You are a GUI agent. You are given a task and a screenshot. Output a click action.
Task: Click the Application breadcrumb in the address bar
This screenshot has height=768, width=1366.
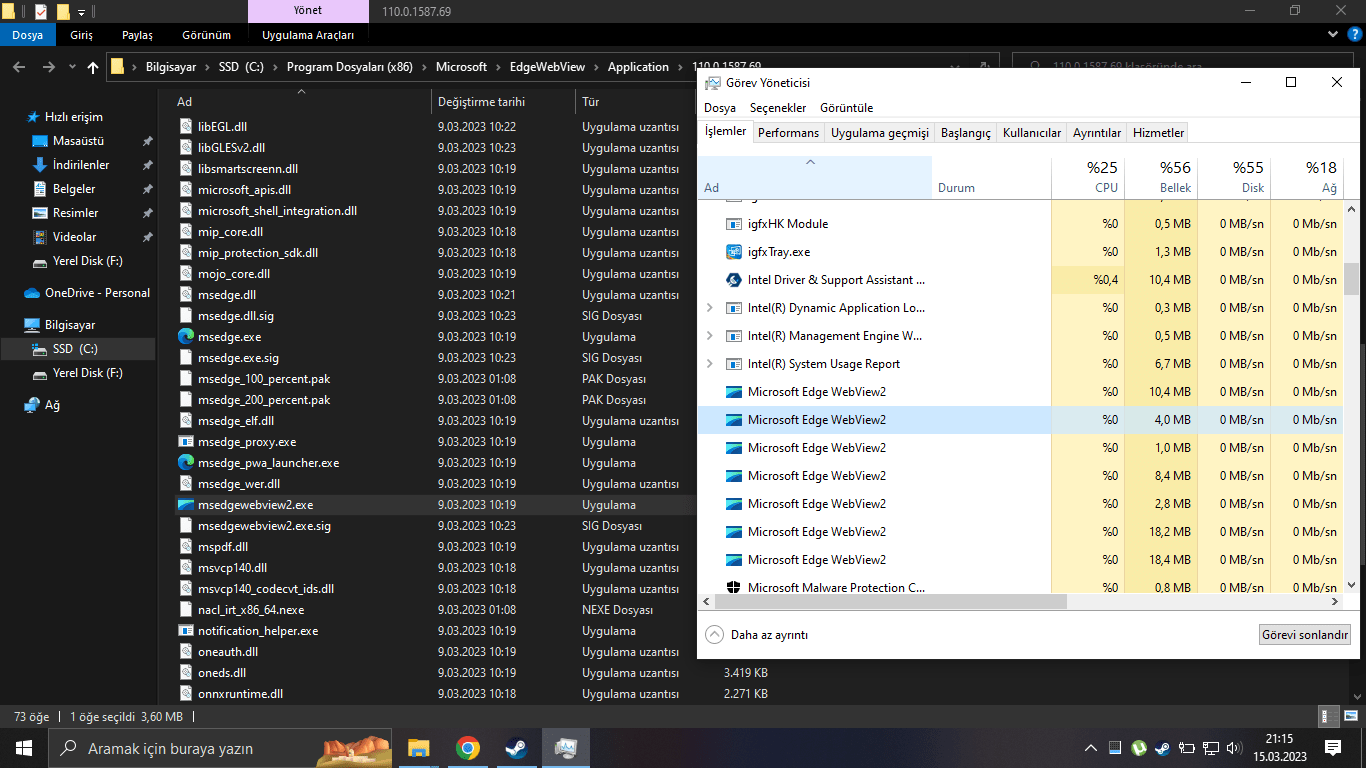pyautogui.click(x=638, y=67)
